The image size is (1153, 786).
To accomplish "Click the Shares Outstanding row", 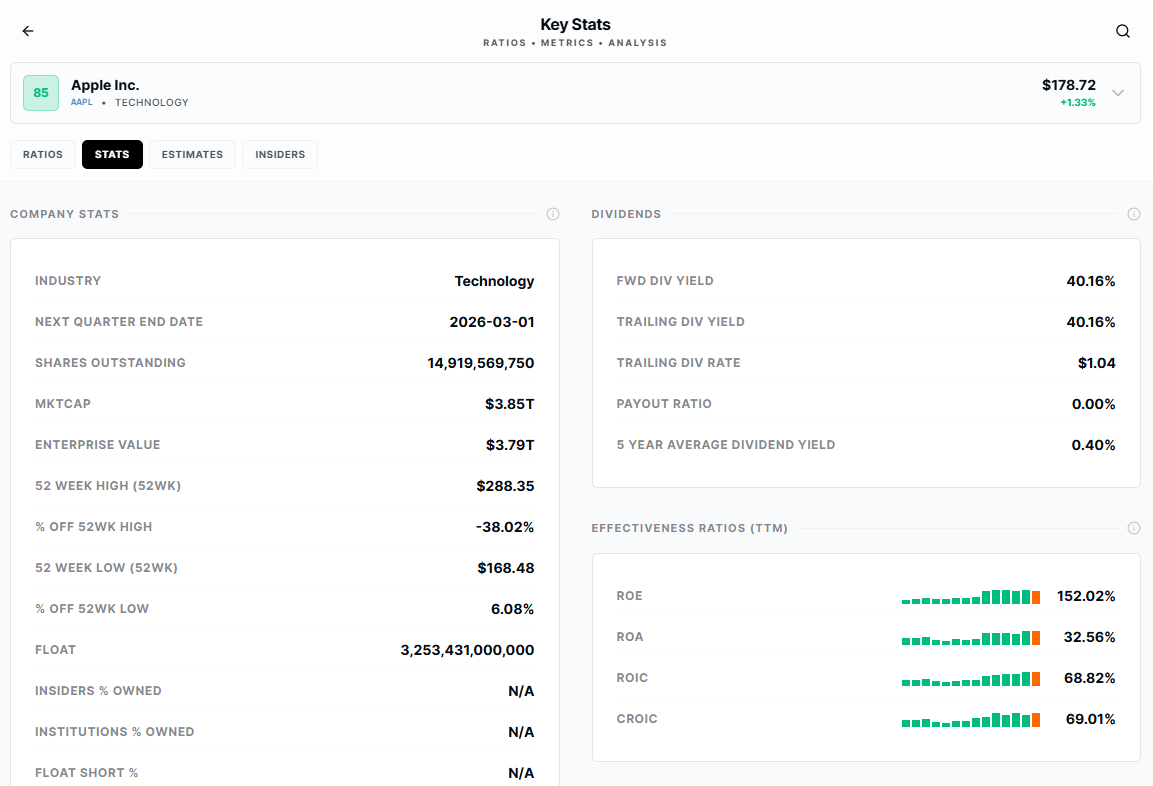I will click(285, 362).
